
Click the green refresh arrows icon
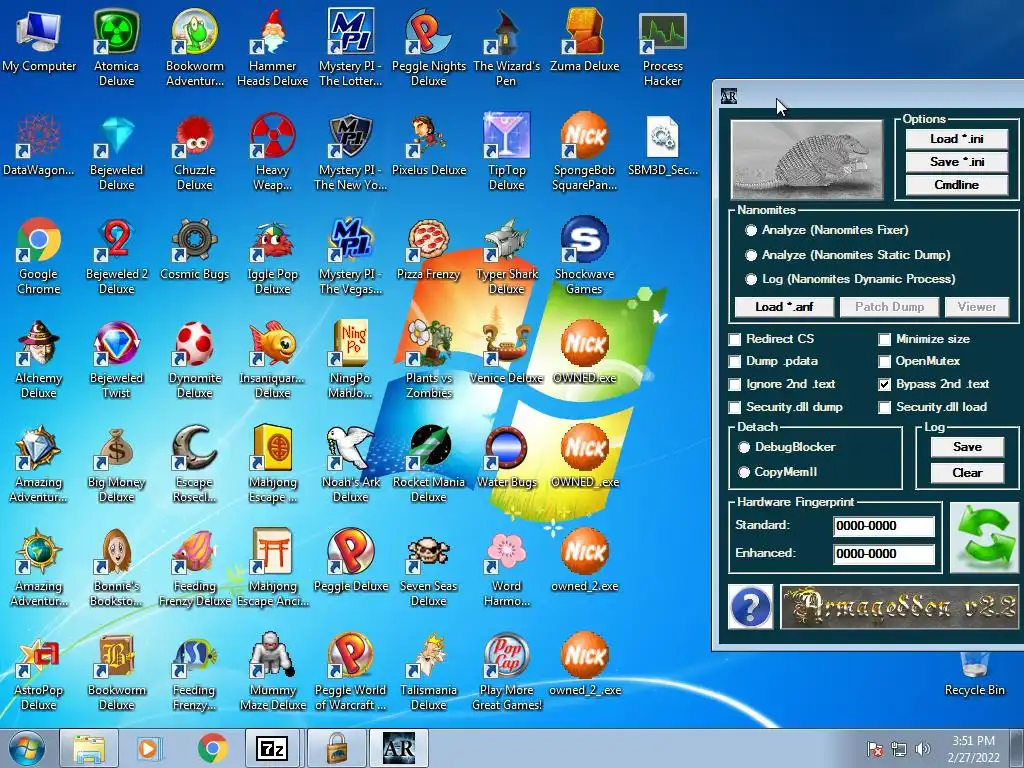pyautogui.click(x=984, y=538)
